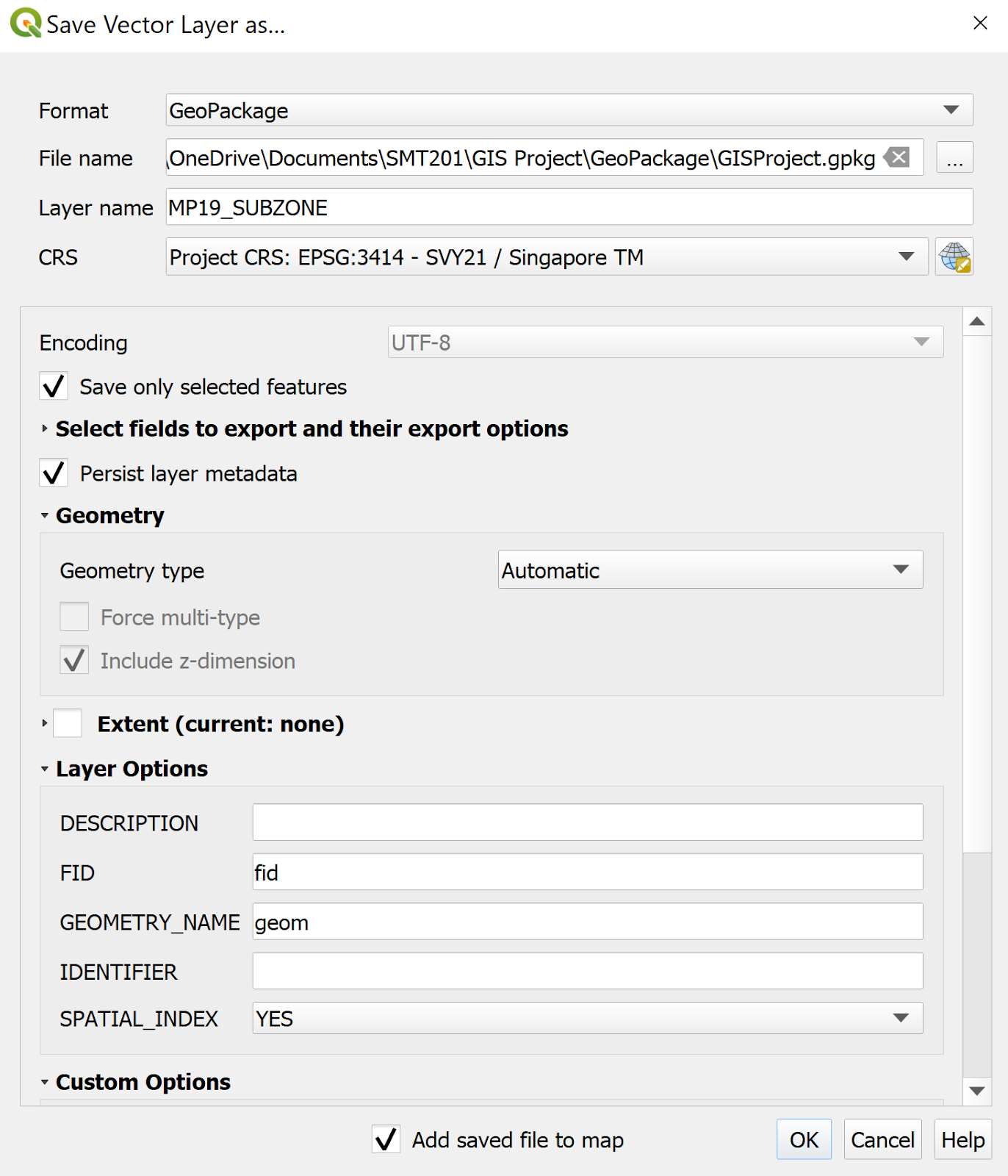The width and height of the screenshot is (1008, 1176).
Task: Open the Format dropdown showing GeoPackage
Action: [x=569, y=110]
